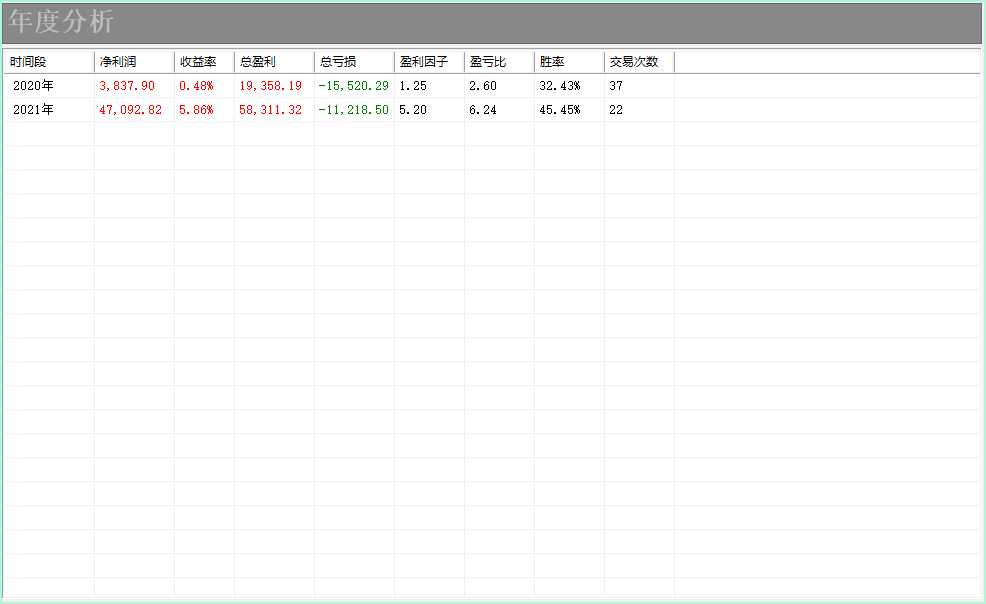
Task: Click trade count 22
Action: tap(616, 109)
